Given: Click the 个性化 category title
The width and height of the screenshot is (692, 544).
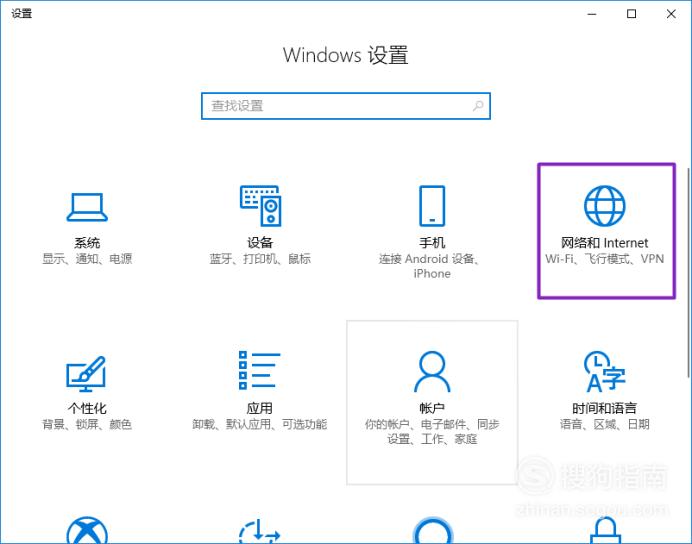Looking at the screenshot, I should pyautogui.click(x=87, y=408).
